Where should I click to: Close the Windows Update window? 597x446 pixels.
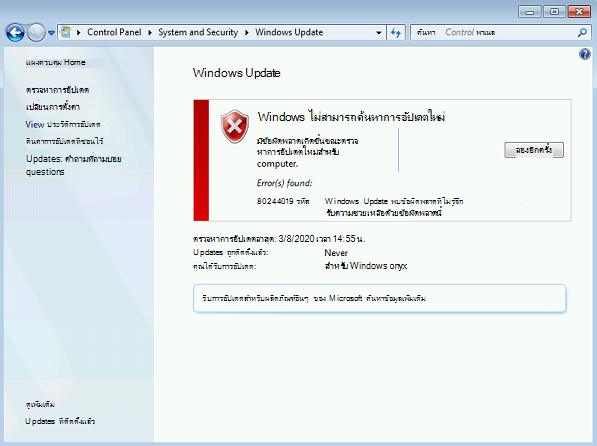[579, 12]
